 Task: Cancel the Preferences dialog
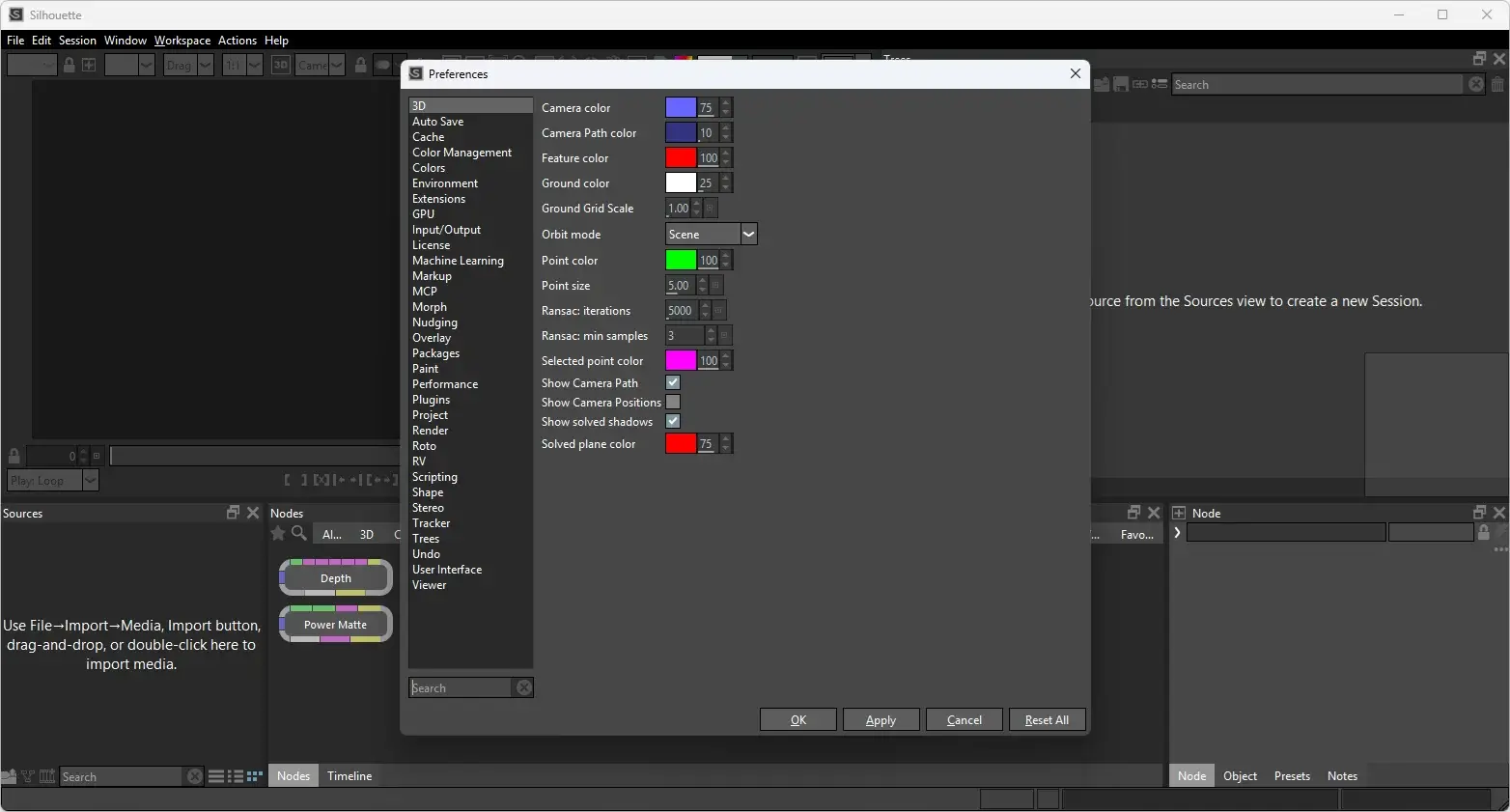pyautogui.click(x=964, y=720)
